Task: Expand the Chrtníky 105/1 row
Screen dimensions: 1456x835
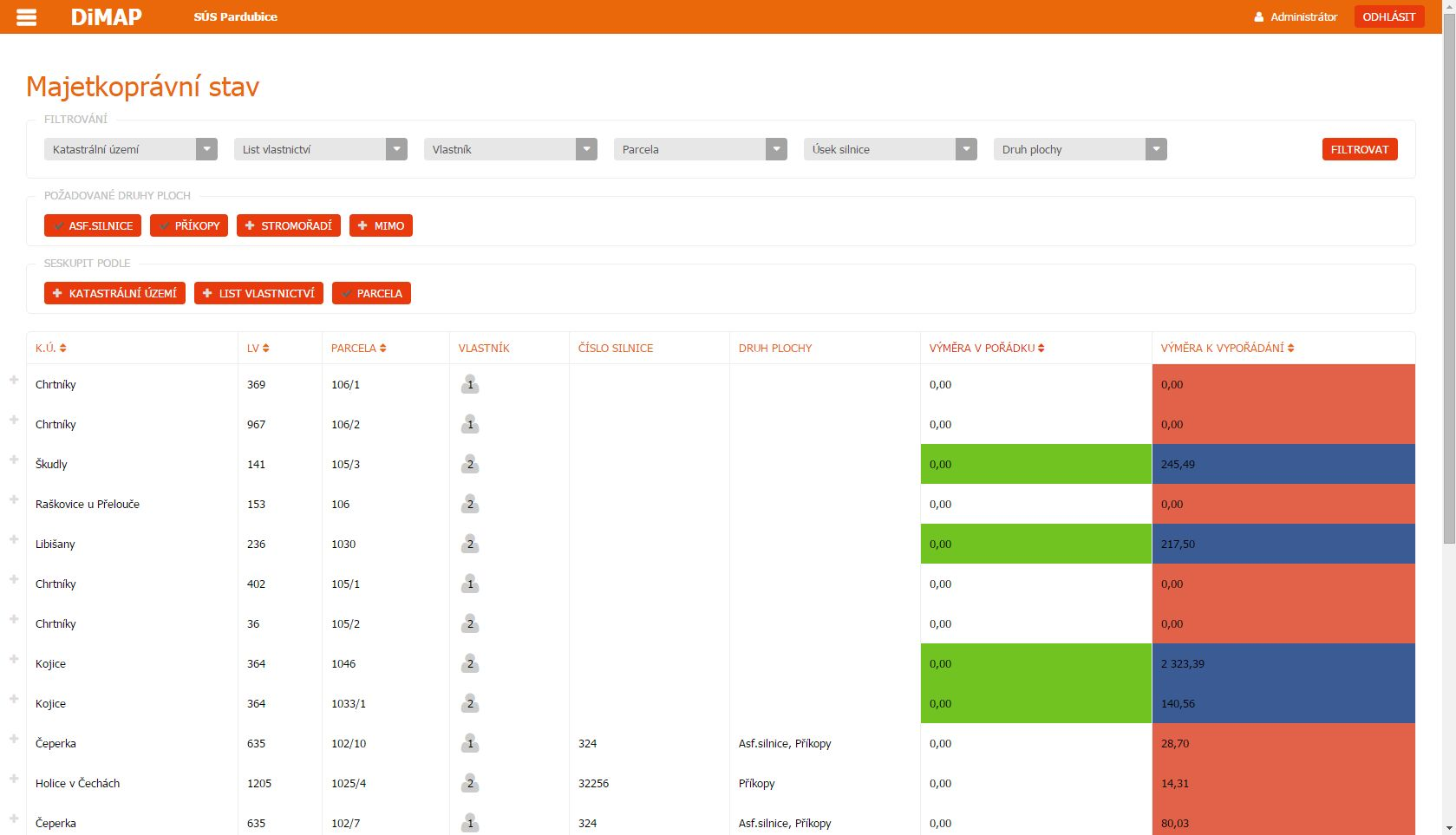Action: click(14, 579)
